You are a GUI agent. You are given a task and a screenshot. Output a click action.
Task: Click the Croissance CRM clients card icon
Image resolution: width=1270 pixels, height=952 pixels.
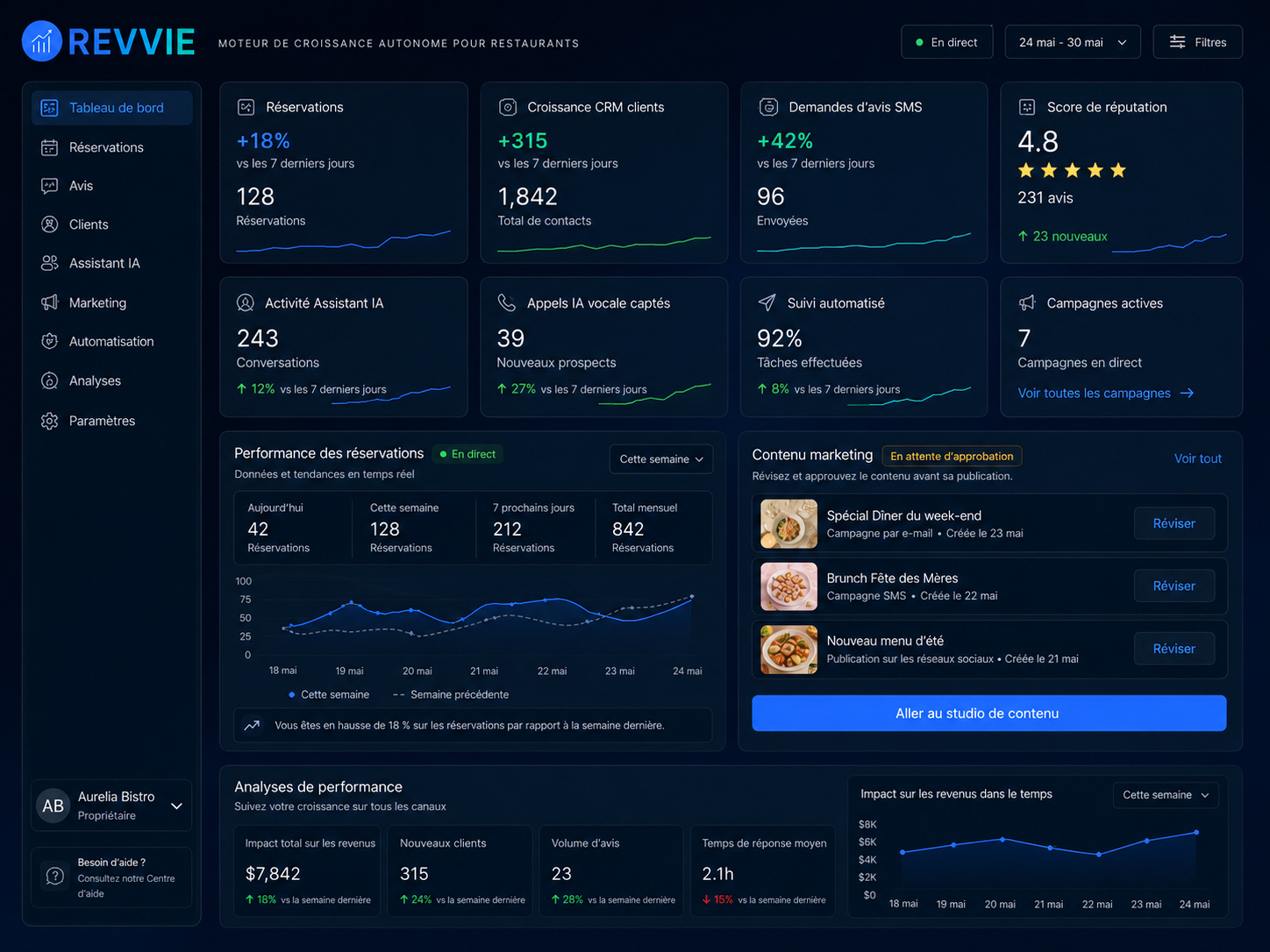point(508,107)
